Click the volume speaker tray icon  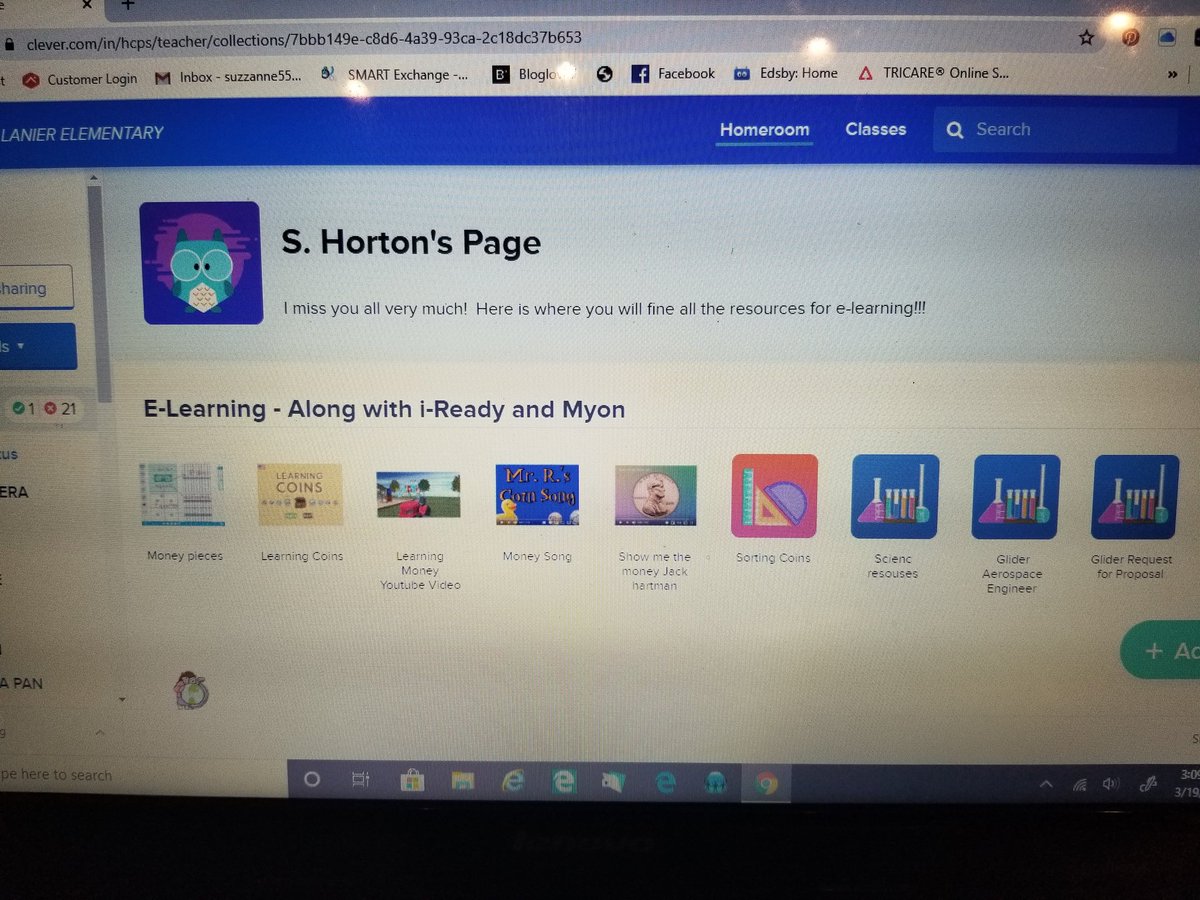coord(1110,784)
